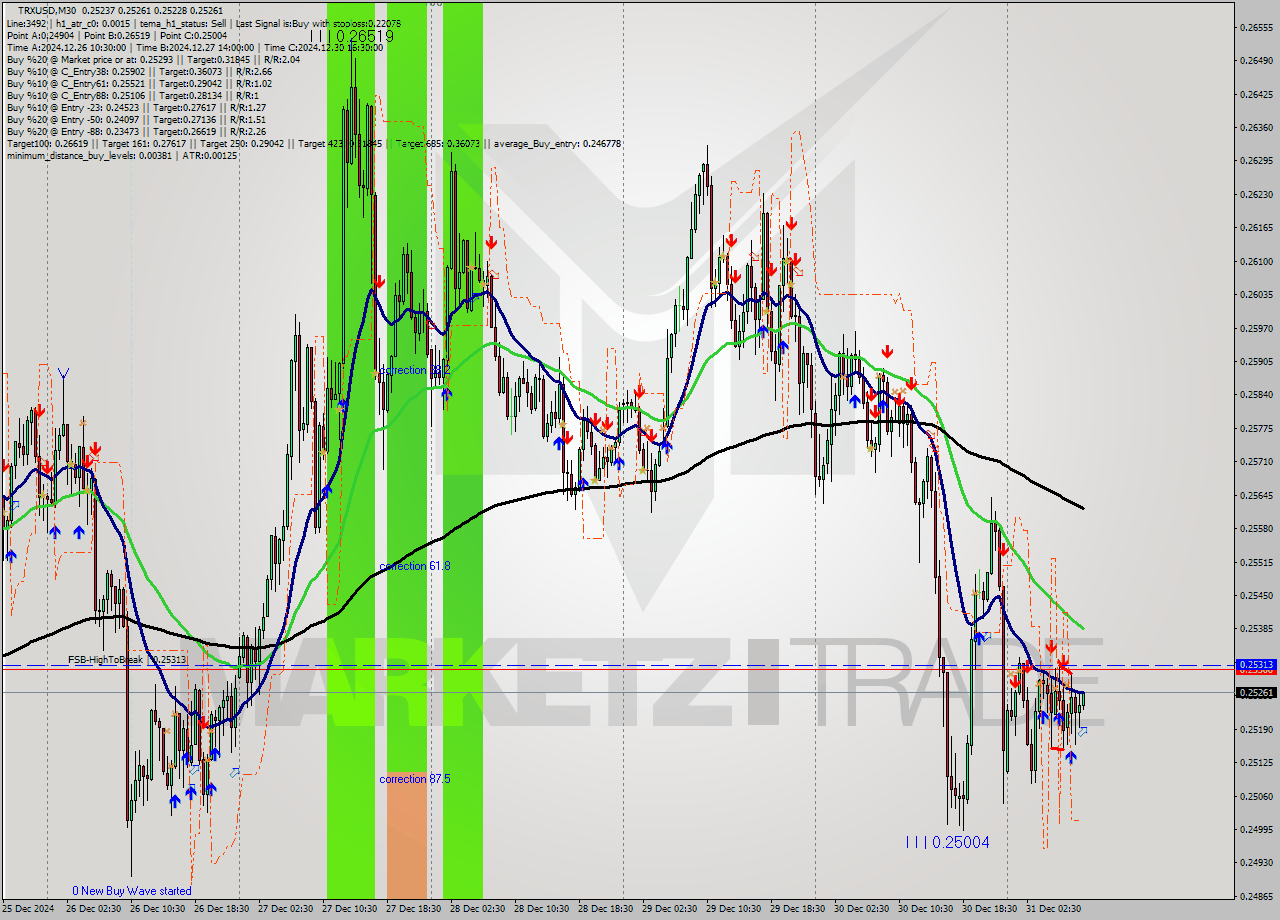Click the '26 Dec 10:30' time label
This screenshot has height=920, width=1280.
click(158, 909)
